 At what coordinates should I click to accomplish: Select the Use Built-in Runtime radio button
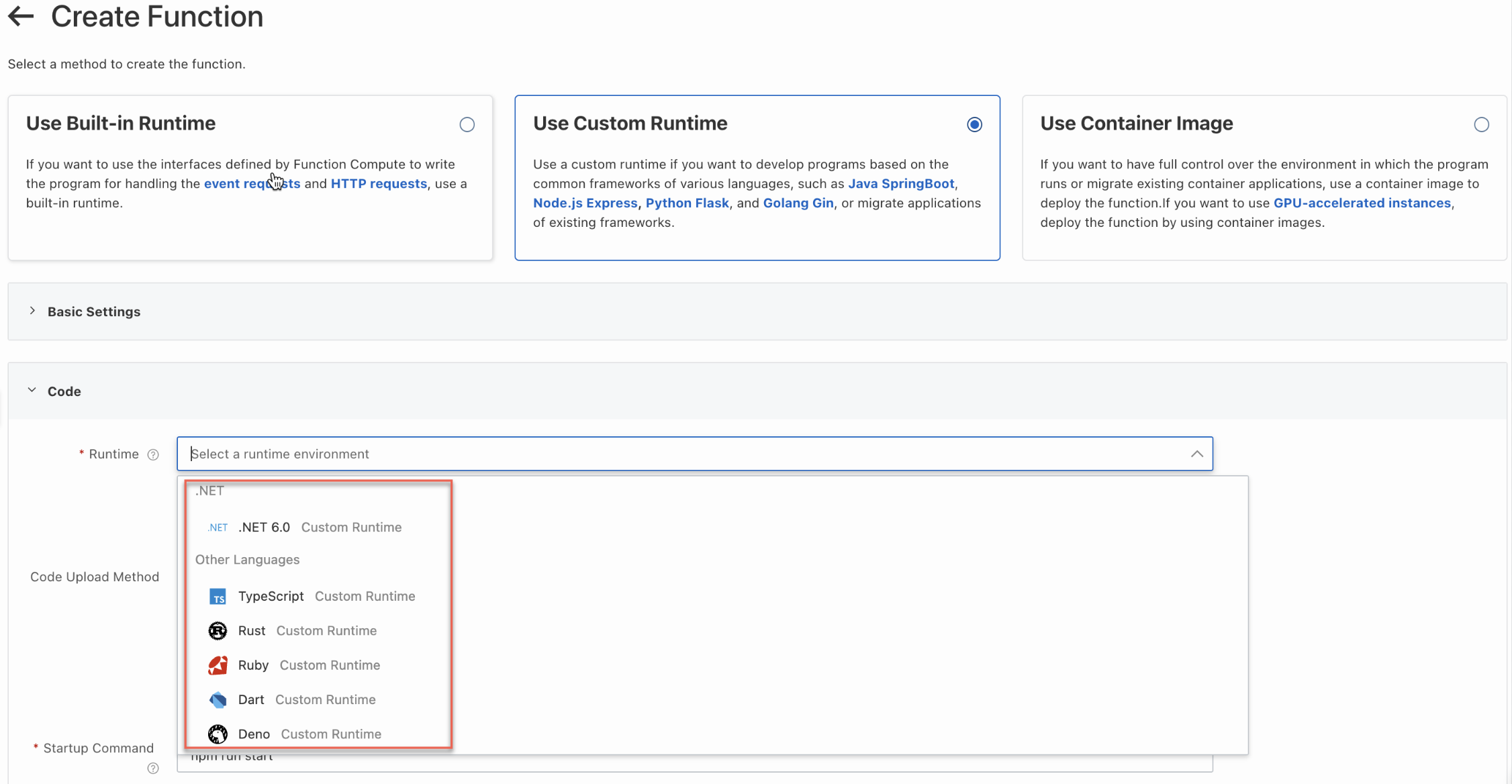click(x=467, y=125)
